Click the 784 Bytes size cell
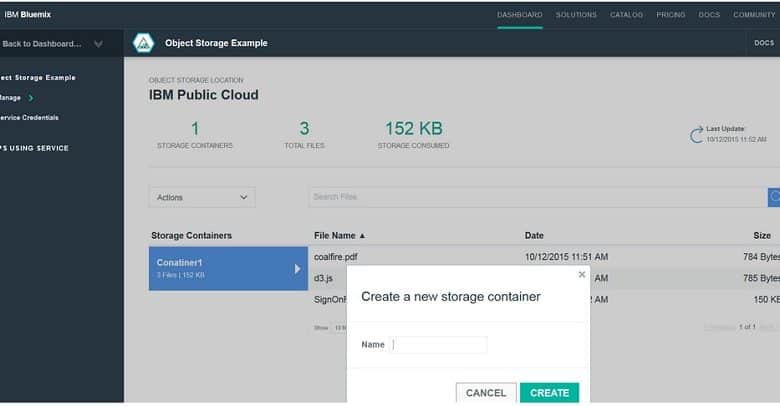 [x=761, y=257]
